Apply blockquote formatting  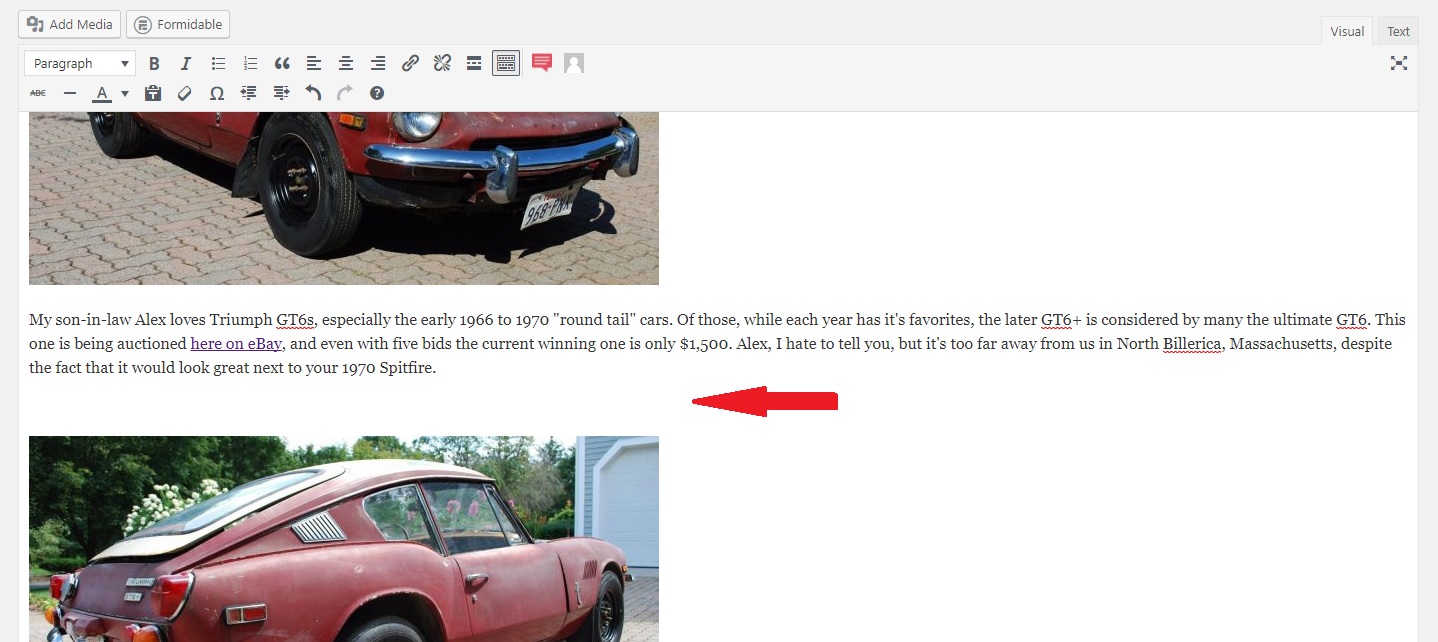point(282,63)
